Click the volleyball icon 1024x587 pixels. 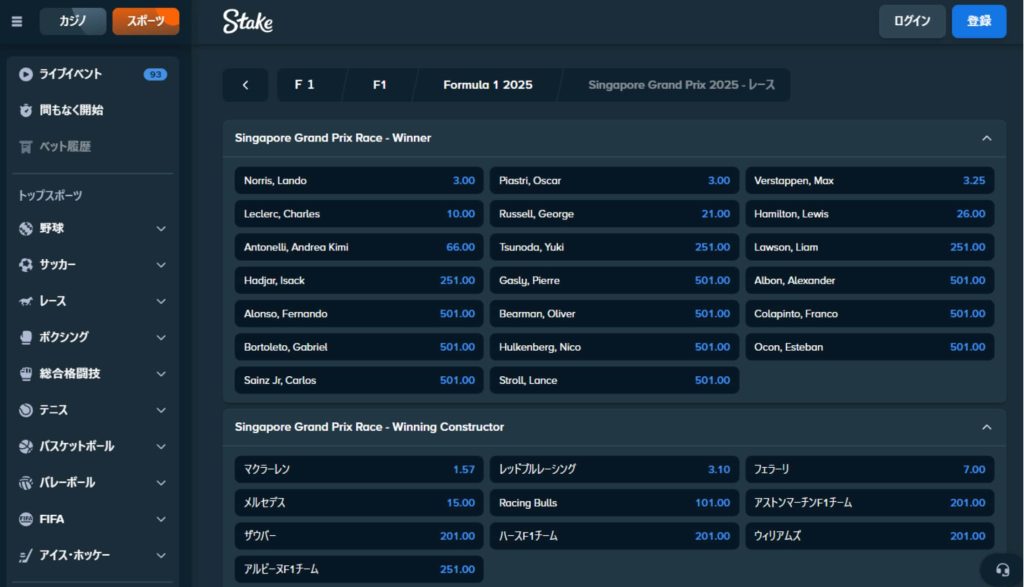pyautogui.click(x=25, y=483)
